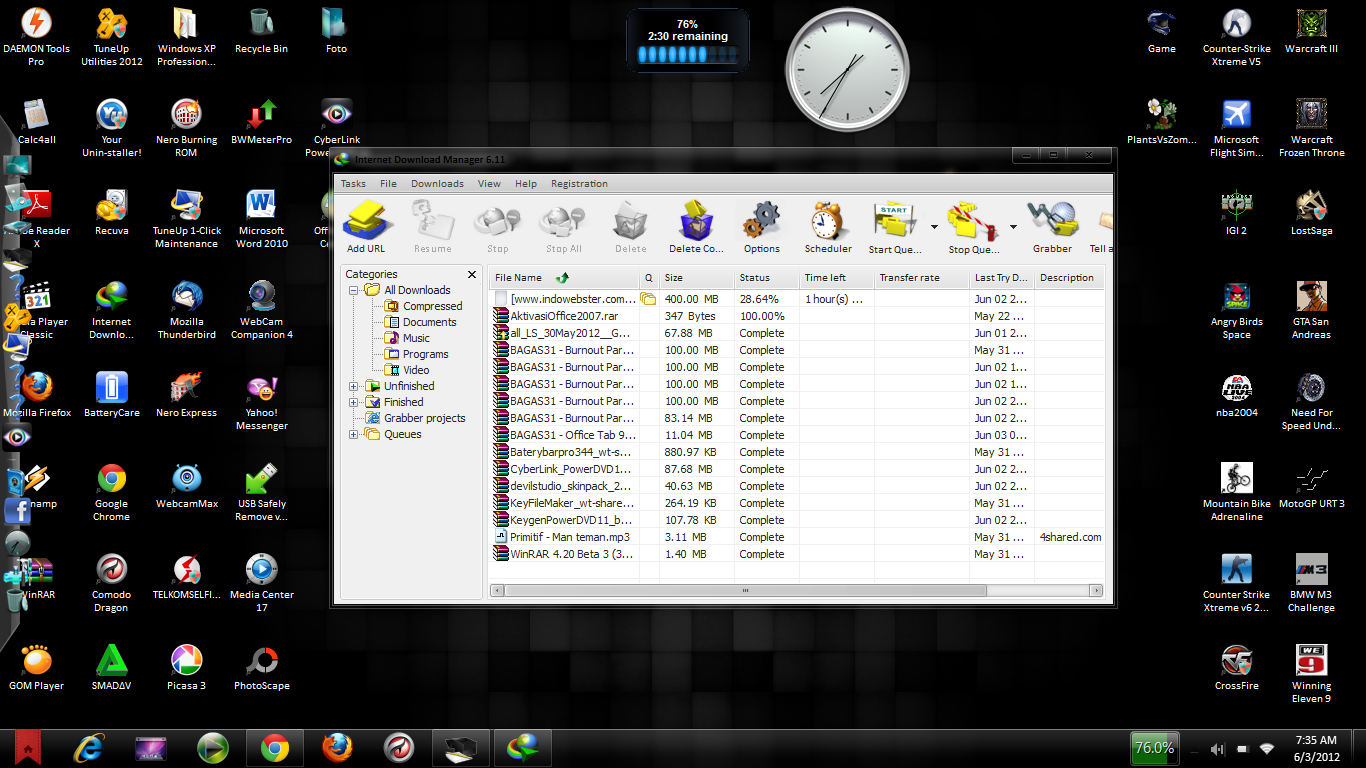Expand the Unfinished category node
This screenshot has width=1366, height=768.
(x=354, y=386)
